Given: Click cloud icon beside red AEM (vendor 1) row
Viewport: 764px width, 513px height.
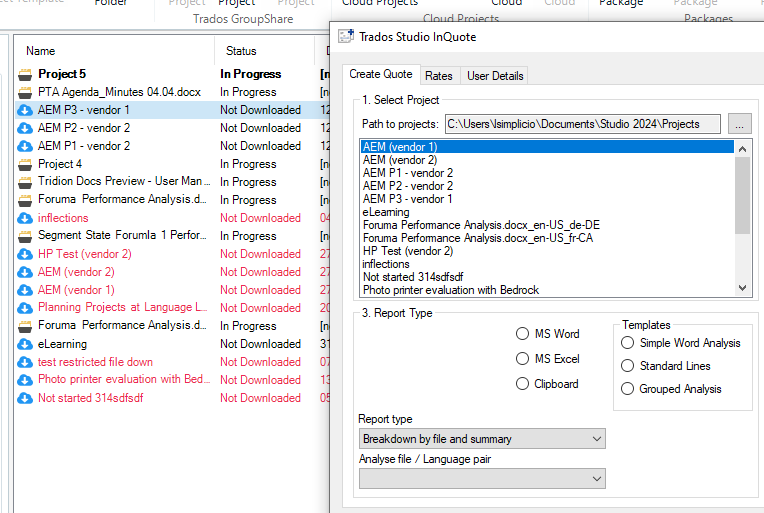Looking at the screenshot, I should (x=25, y=291).
